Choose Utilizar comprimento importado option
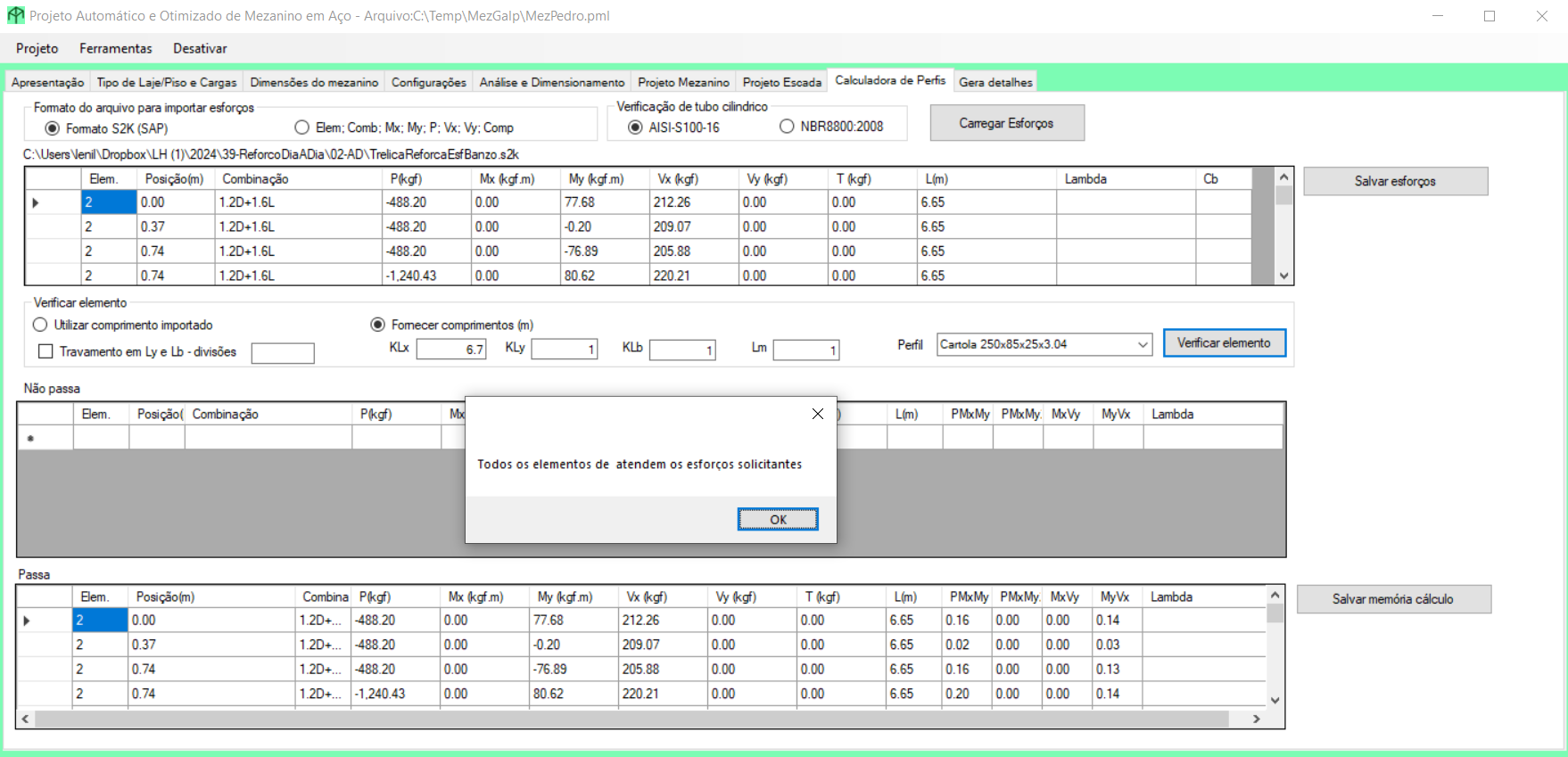The width and height of the screenshot is (1568, 757). coord(40,325)
